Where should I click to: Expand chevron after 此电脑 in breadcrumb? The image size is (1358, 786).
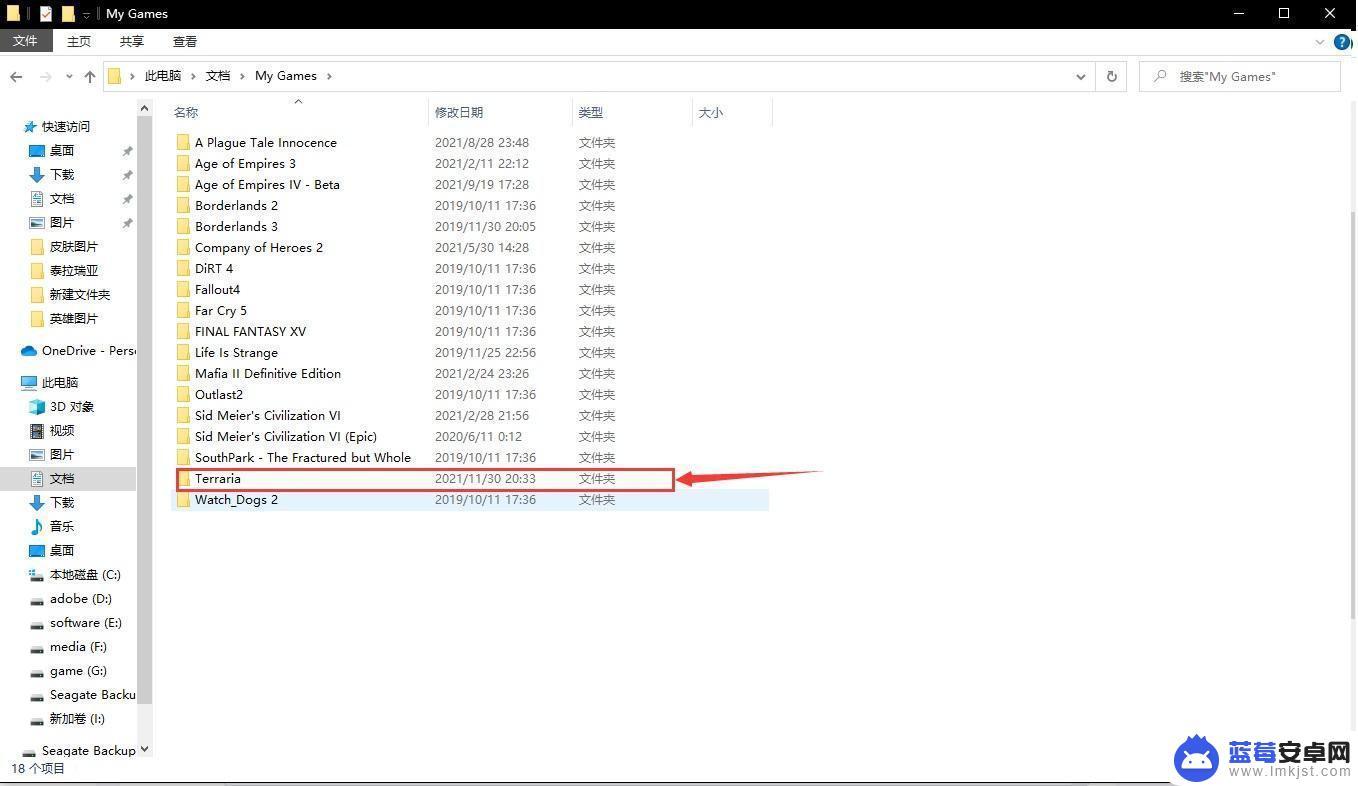click(193, 76)
